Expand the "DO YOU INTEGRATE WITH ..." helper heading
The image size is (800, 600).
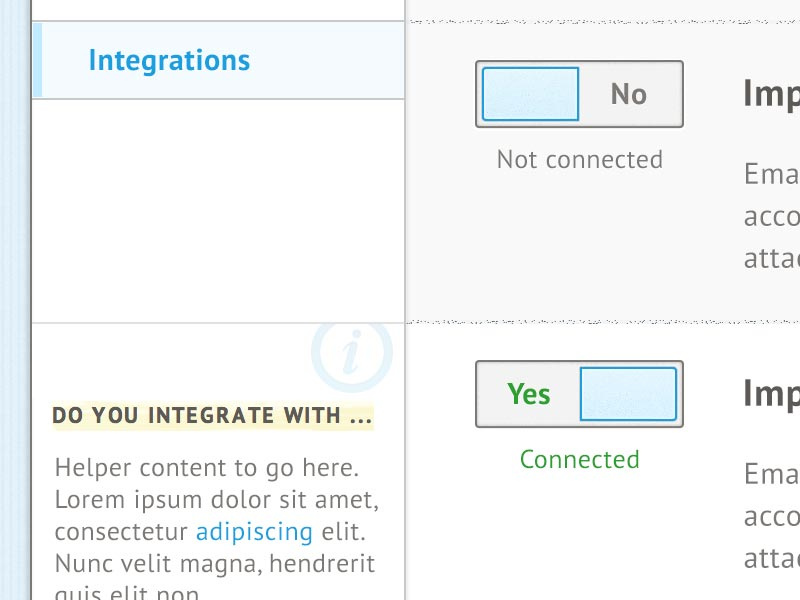[x=212, y=416]
